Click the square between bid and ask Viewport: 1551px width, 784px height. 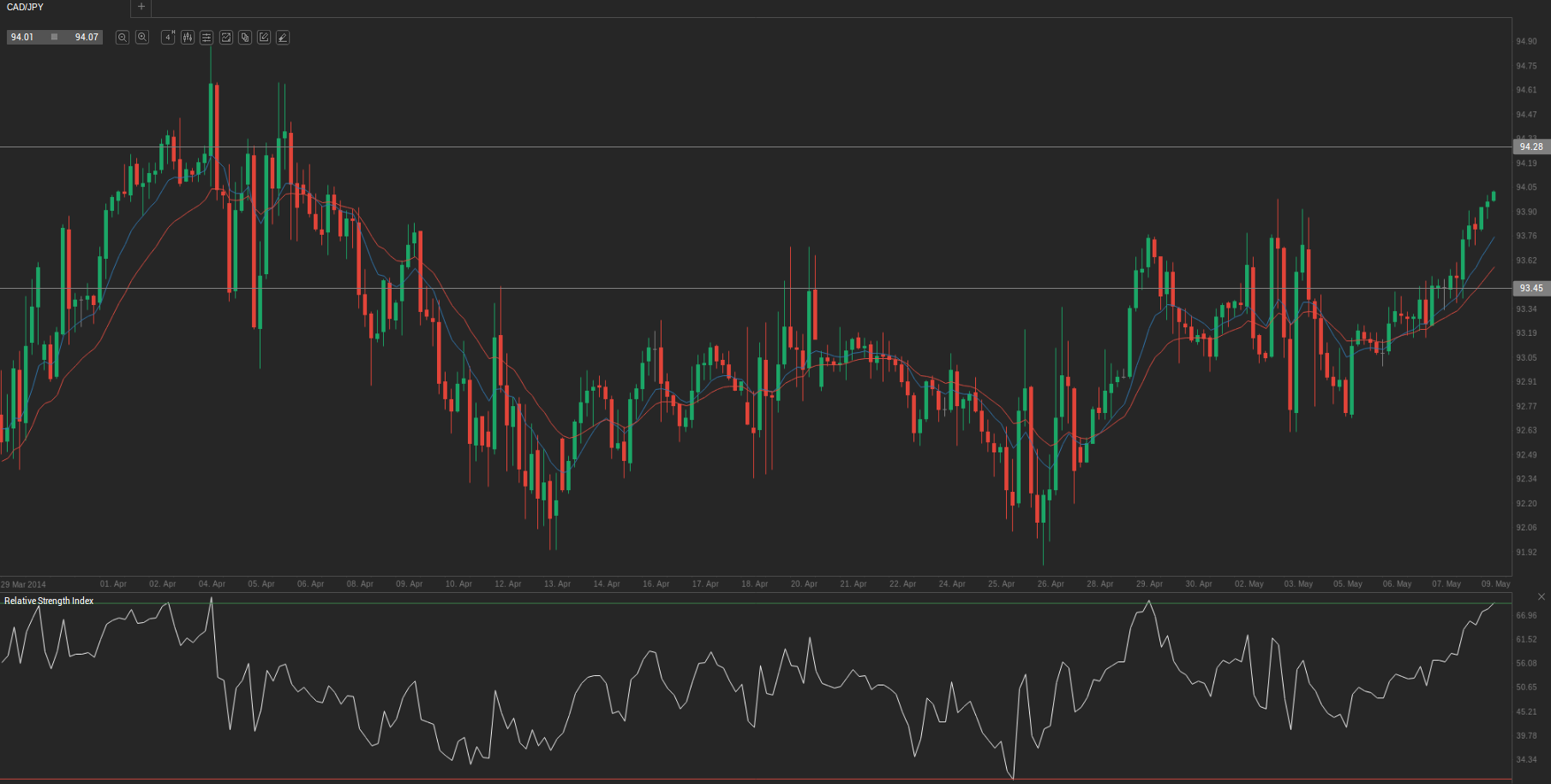tap(54, 38)
